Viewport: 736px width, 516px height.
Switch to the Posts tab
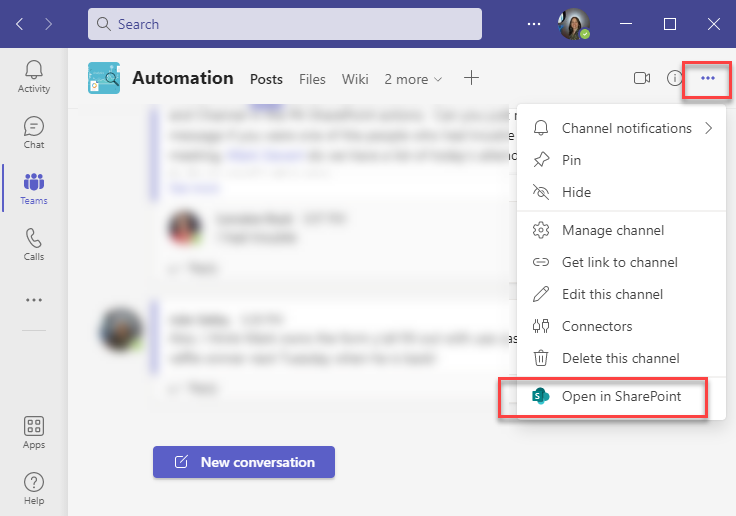coord(266,79)
